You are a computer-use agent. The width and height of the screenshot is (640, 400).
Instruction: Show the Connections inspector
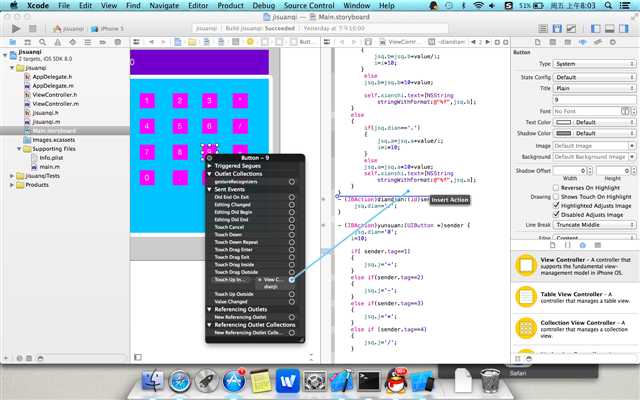tap(613, 42)
